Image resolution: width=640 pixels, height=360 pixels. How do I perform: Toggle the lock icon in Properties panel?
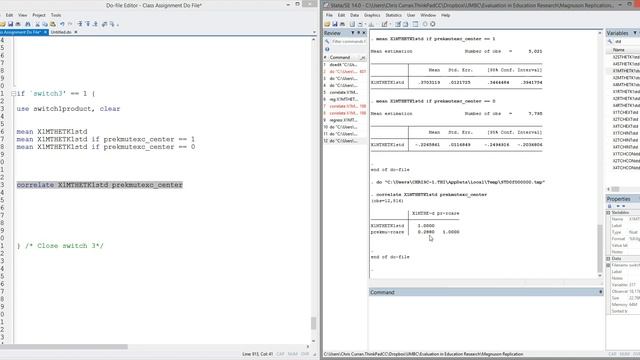pos(609,206)
